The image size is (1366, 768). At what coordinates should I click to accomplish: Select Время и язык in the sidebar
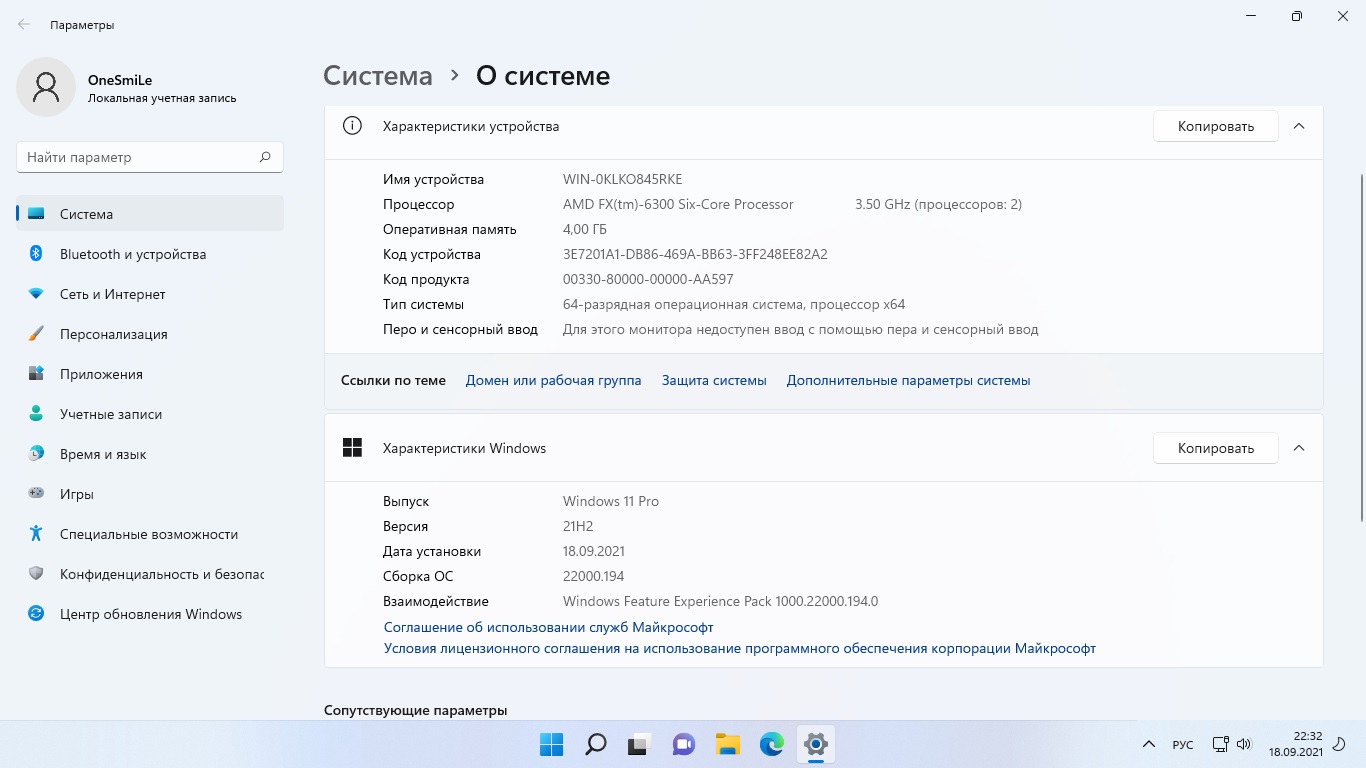tap(150, 454)
